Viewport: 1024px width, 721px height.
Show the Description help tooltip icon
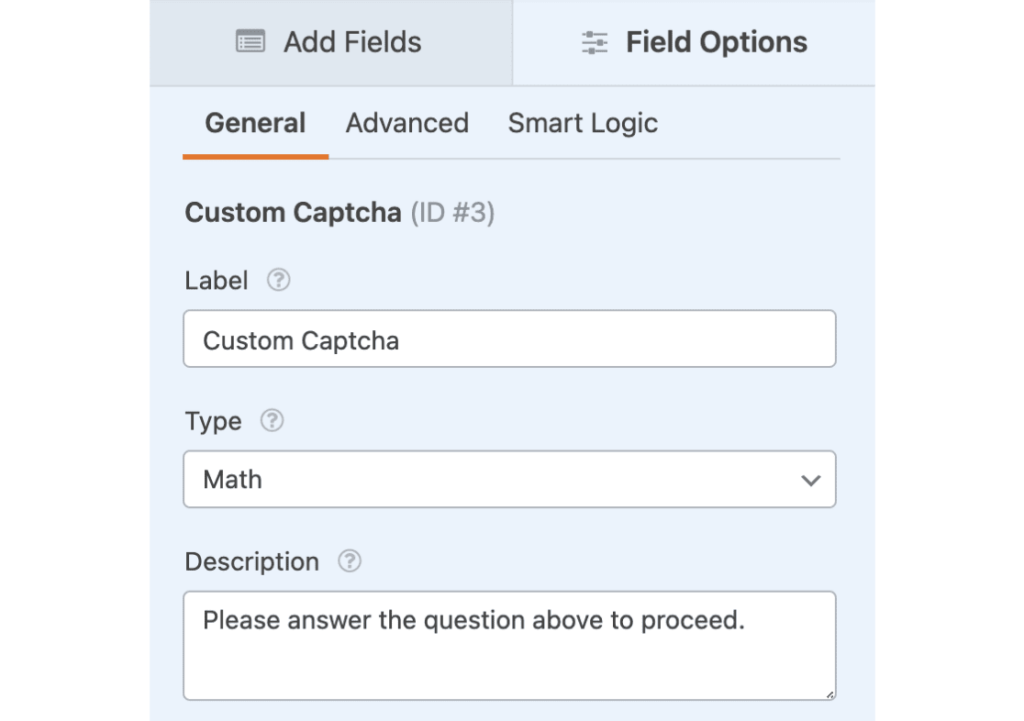pyautogui.click(x=349, y=561)
